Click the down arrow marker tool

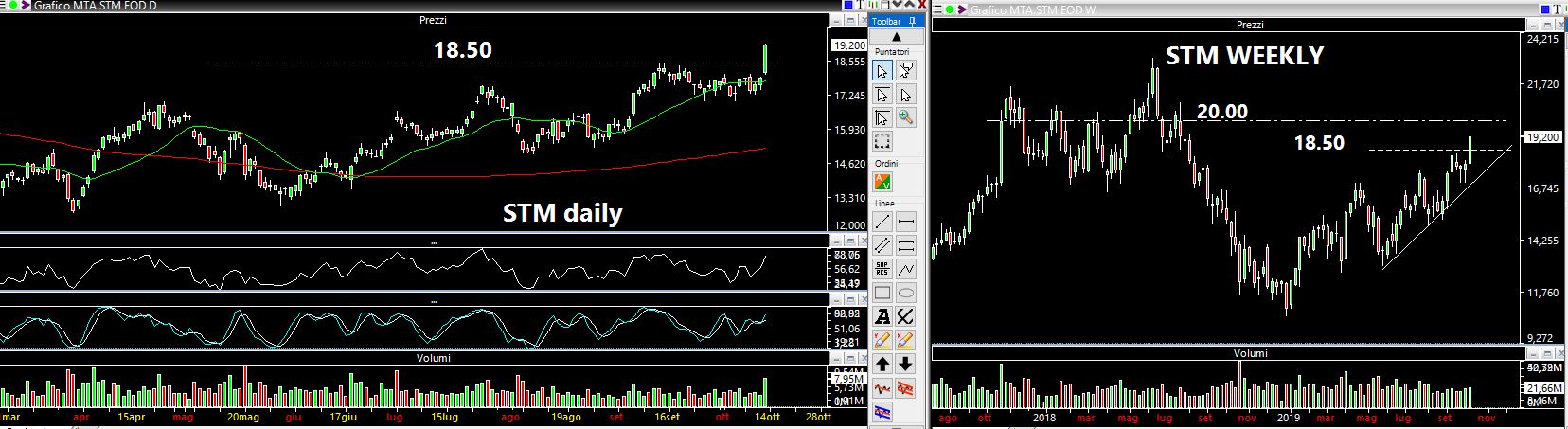tap(906, 364)
